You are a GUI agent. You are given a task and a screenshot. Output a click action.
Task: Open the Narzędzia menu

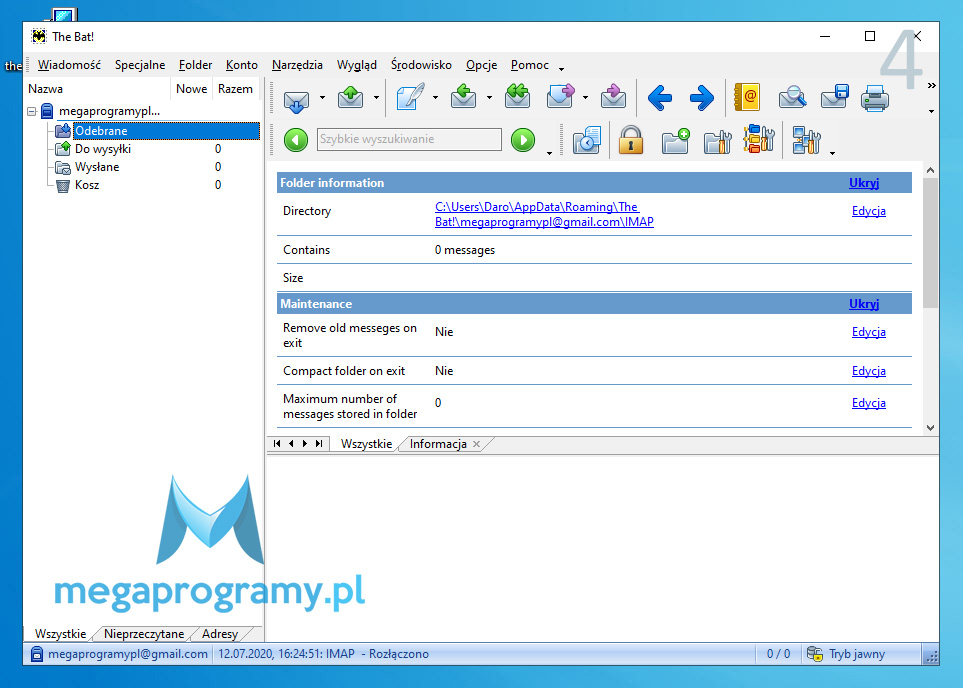[x=297, y=65]
